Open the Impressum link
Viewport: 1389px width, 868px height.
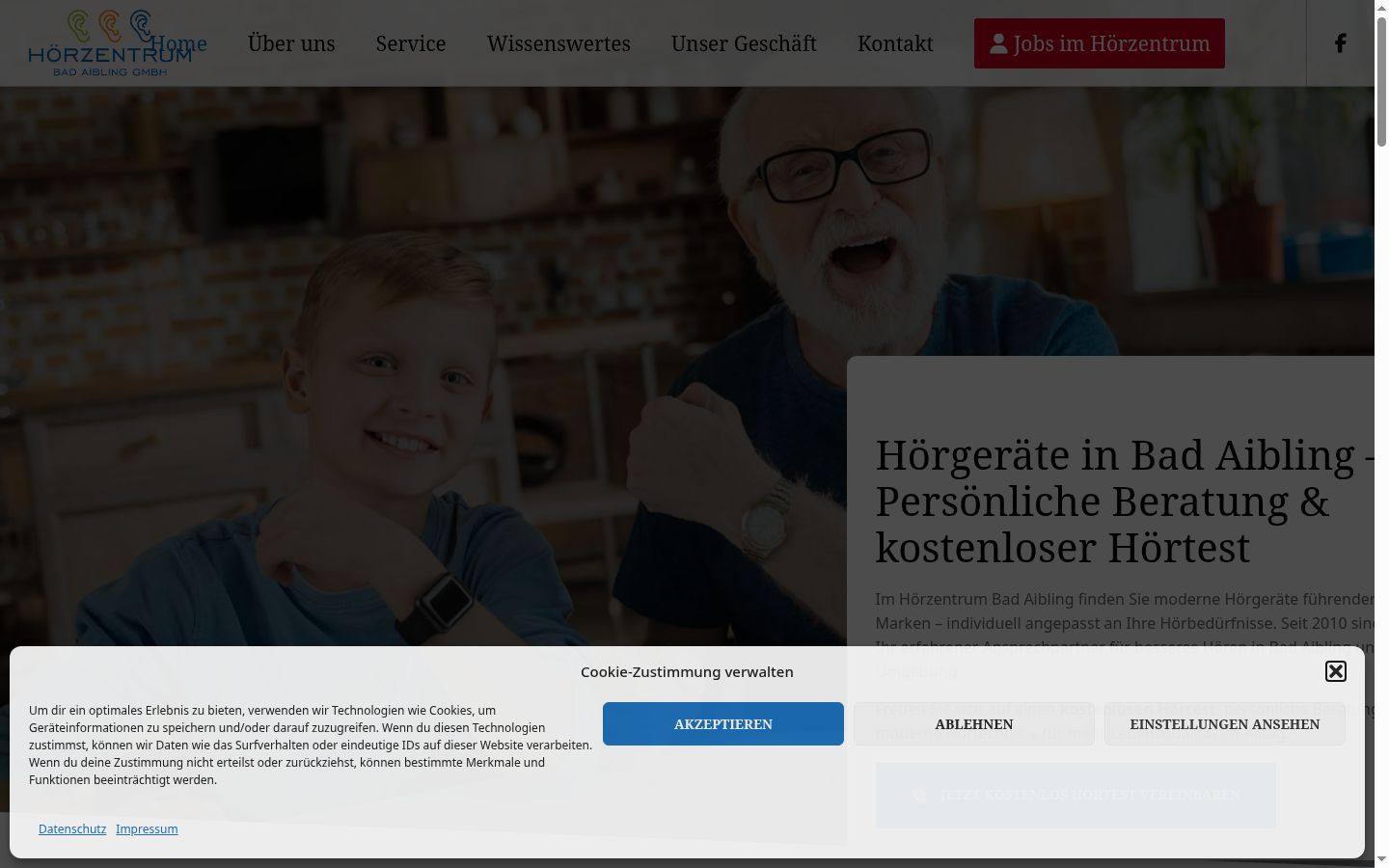pyautogui.click(x=147, y=829)
